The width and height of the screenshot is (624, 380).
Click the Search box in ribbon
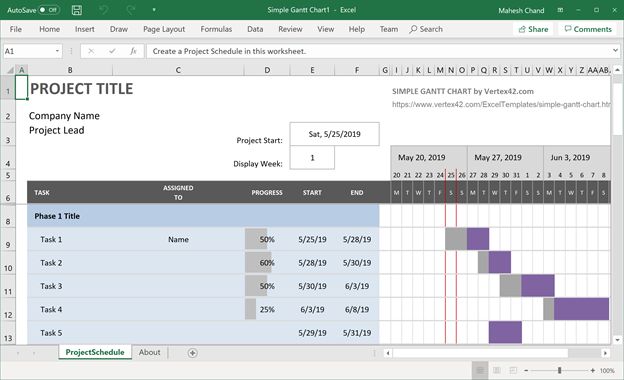(x=426, y=29)
